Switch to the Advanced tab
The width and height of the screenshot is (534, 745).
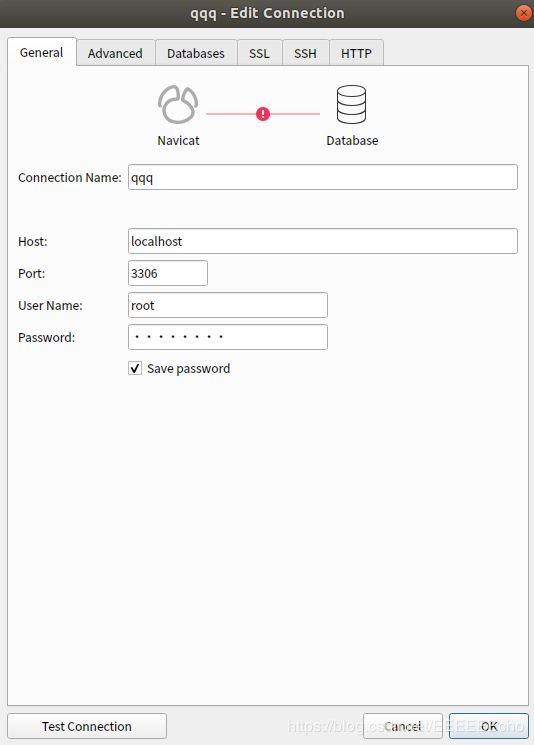[115, 53]
